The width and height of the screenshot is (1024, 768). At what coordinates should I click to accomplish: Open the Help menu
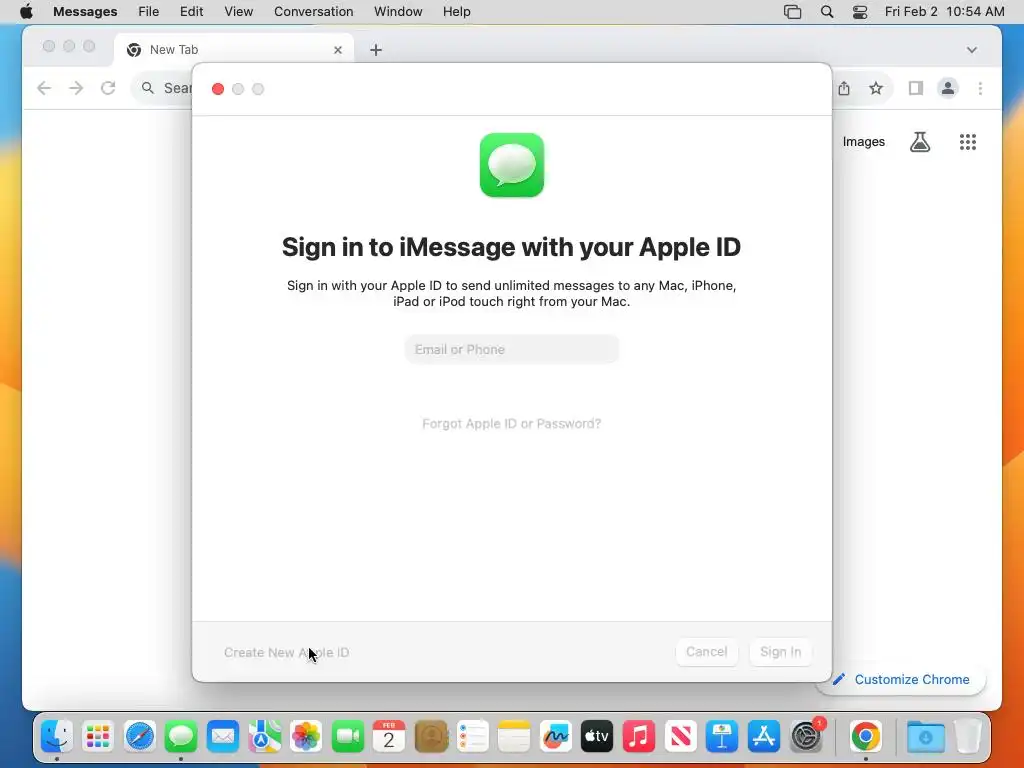456,11
